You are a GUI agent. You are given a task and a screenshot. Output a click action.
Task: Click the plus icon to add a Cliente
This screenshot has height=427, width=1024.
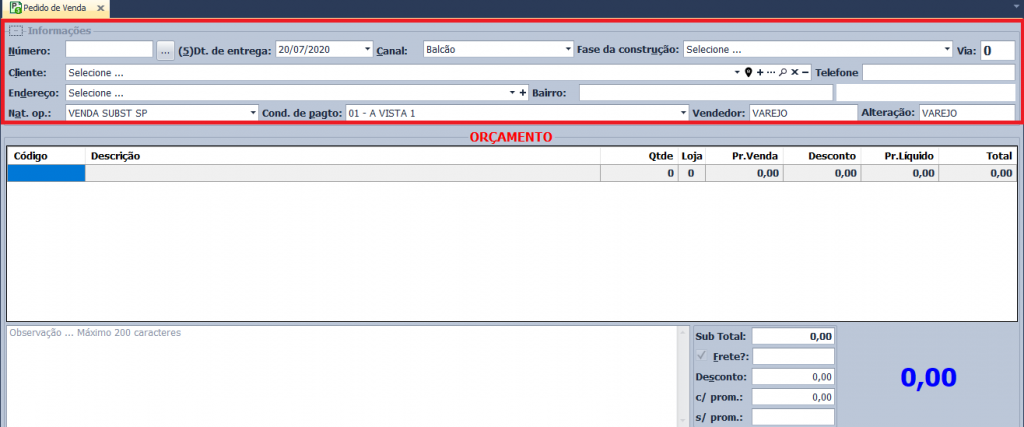(760, 73)
